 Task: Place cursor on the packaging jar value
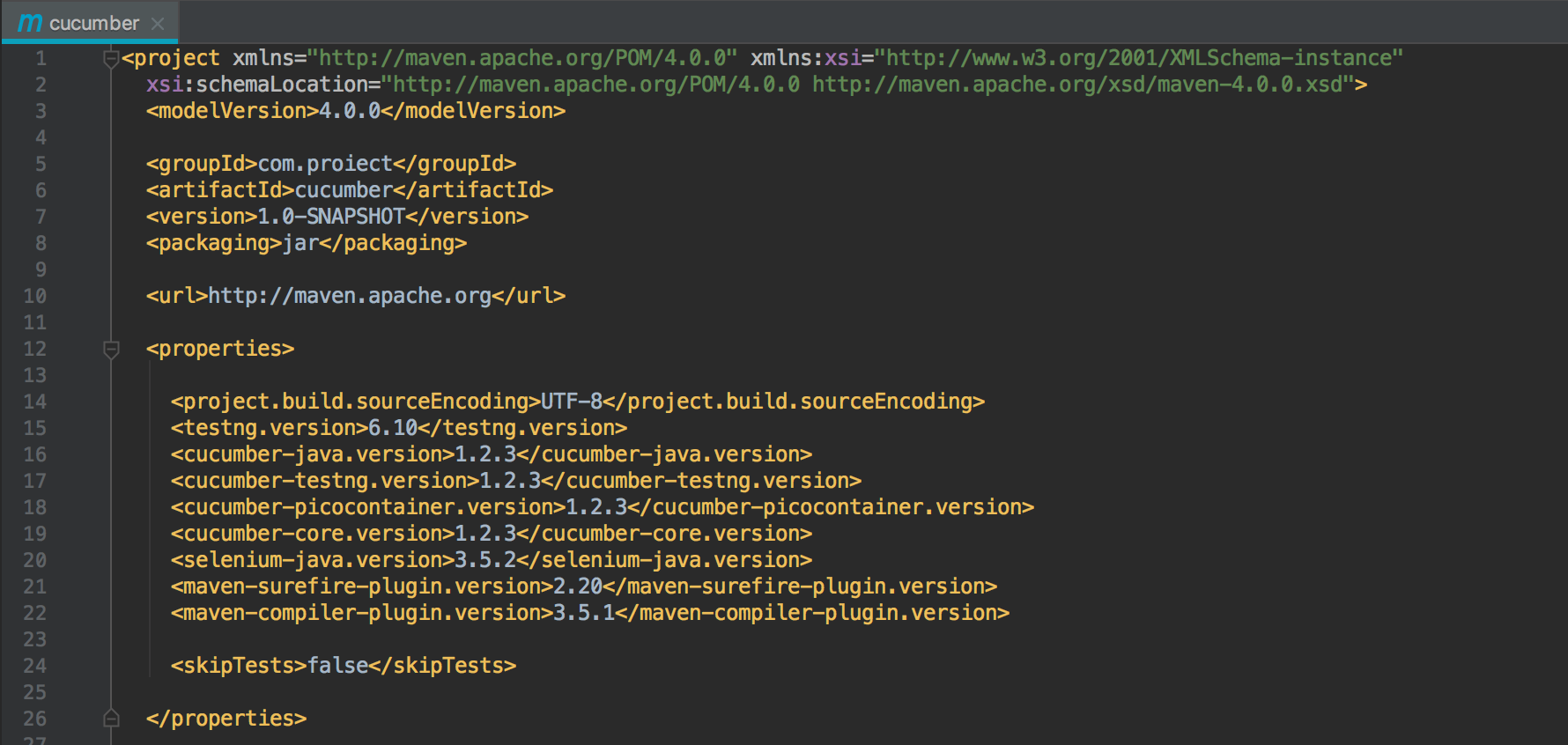point(300,243)
